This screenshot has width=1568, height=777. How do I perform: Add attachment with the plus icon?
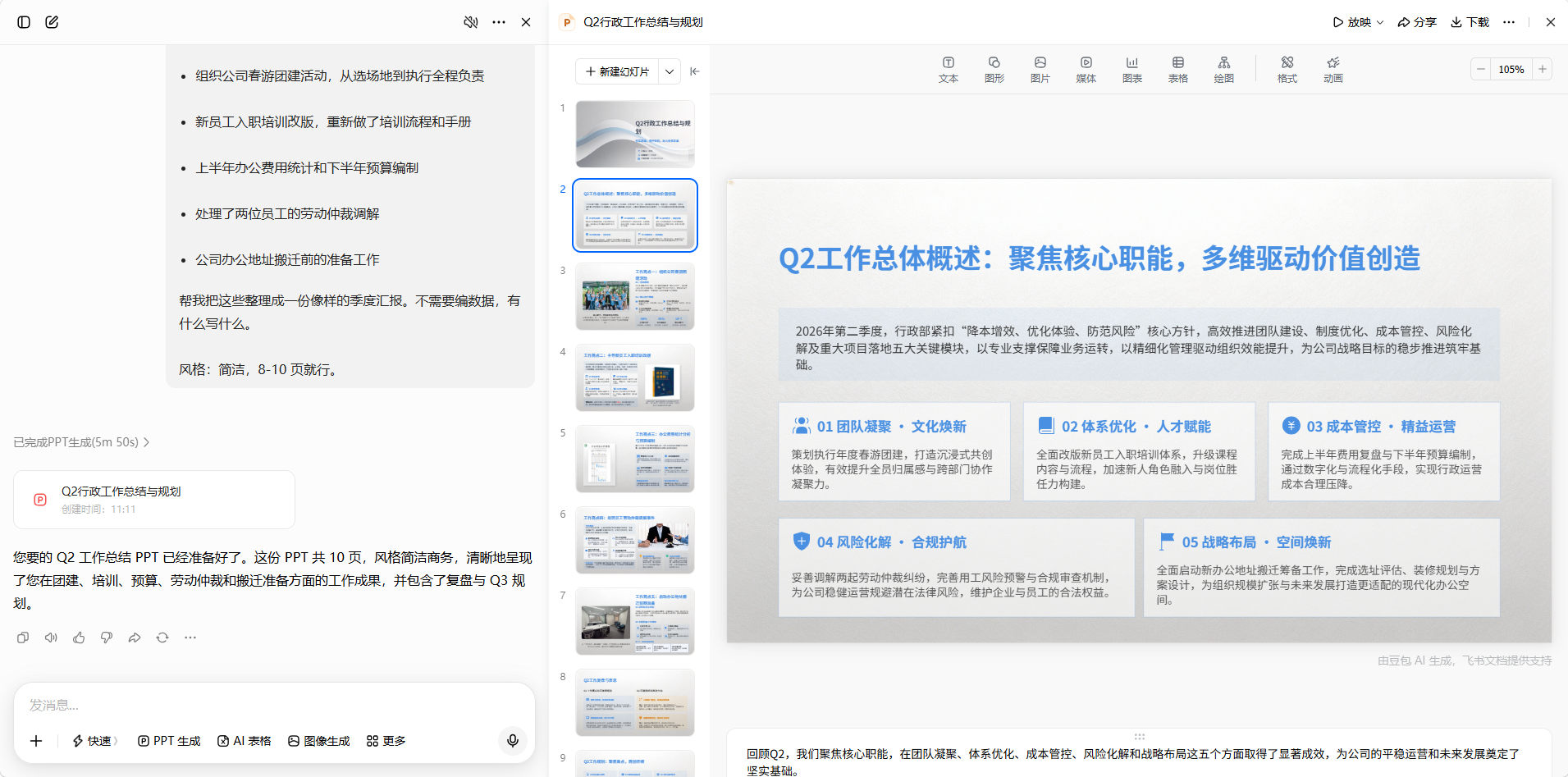(x=36, y=741)
